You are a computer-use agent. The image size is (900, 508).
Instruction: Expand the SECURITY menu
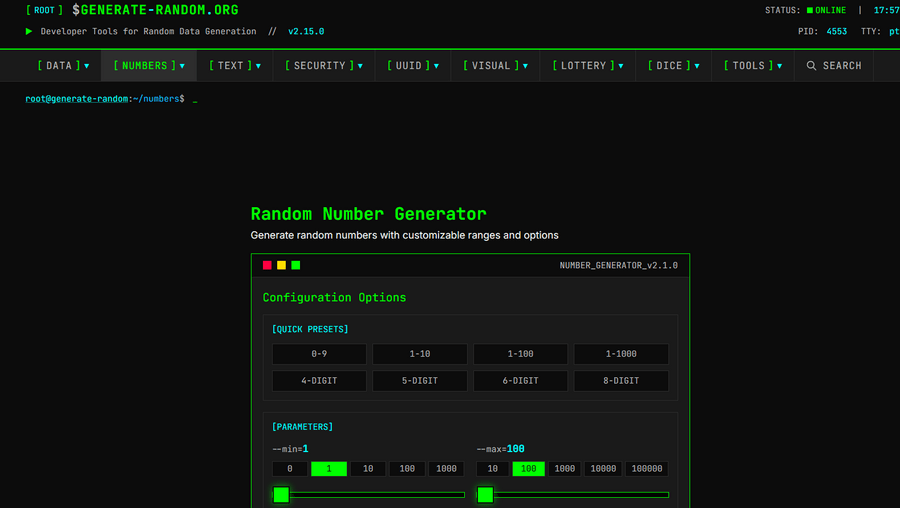(x=324, y=66)
